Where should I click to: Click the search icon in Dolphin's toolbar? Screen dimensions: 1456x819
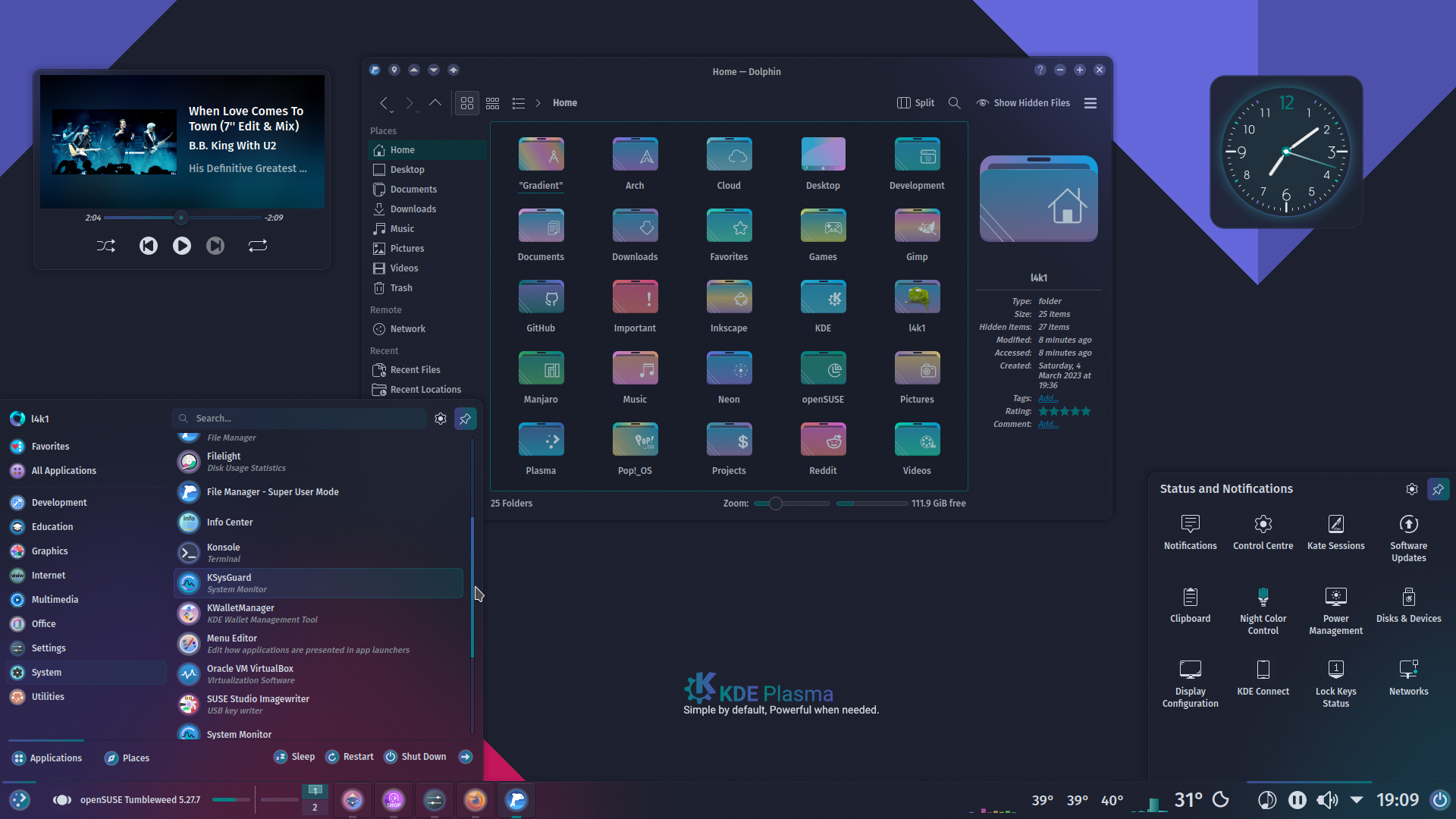954,102
